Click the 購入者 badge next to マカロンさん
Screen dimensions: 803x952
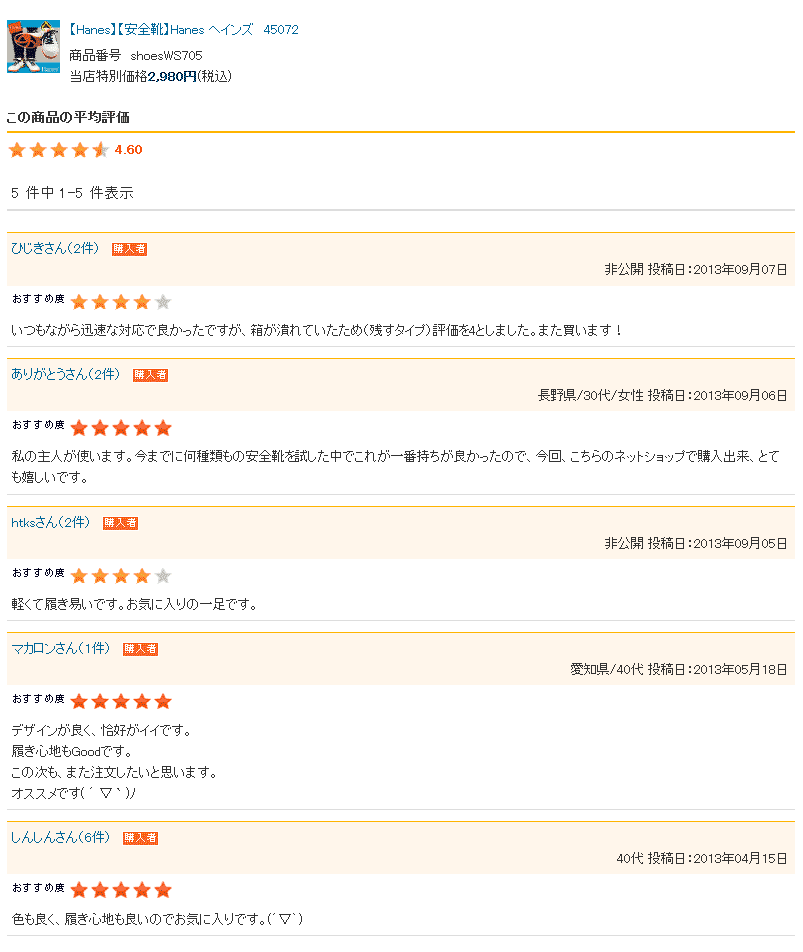[x=140, y=649]
